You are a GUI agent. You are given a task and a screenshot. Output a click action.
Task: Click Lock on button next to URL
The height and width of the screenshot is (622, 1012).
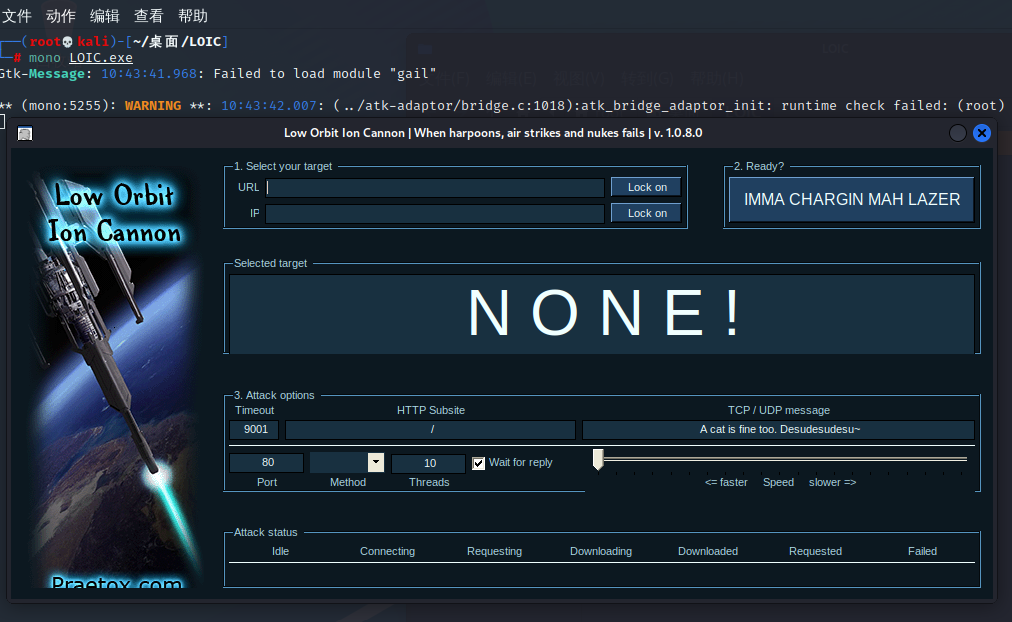point(646,187)
